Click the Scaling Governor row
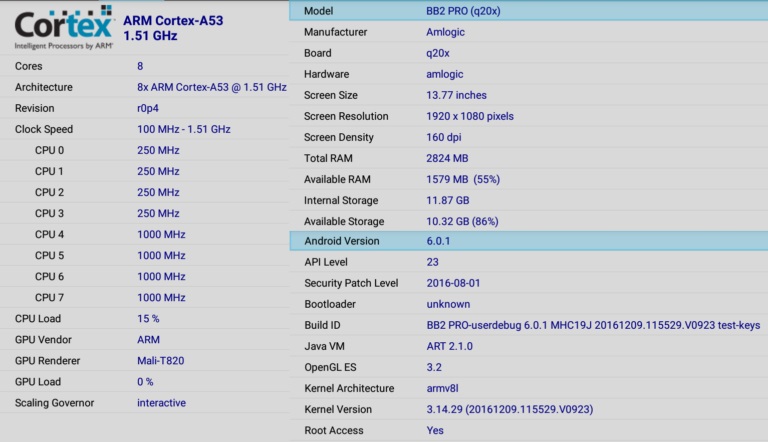This screenshot has height=442, width=768. click(x=144, y=402)
